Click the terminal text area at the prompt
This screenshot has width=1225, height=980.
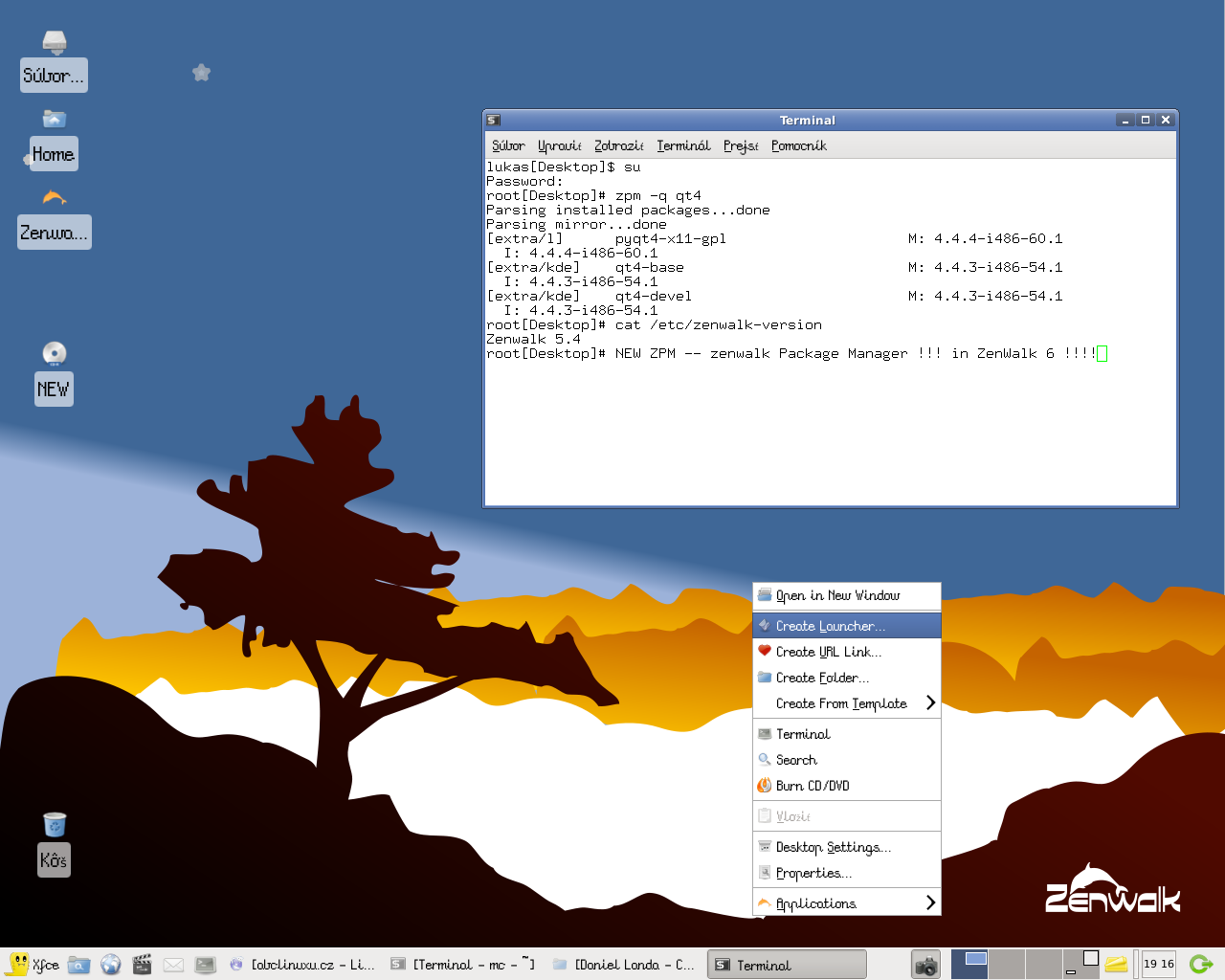(x=1102, y=353)
